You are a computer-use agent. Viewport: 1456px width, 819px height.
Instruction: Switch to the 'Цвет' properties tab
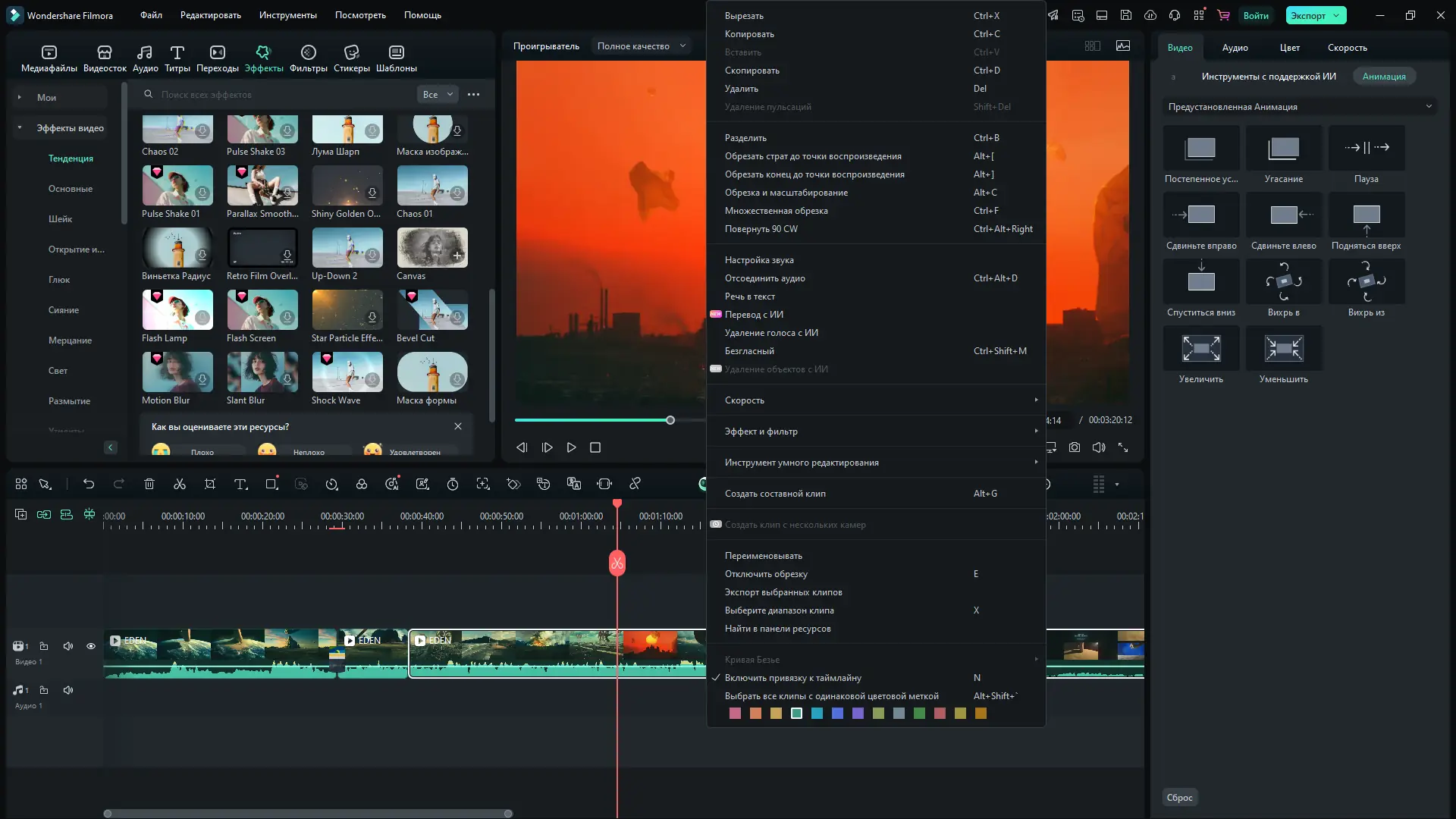[x=1289, y=48]
